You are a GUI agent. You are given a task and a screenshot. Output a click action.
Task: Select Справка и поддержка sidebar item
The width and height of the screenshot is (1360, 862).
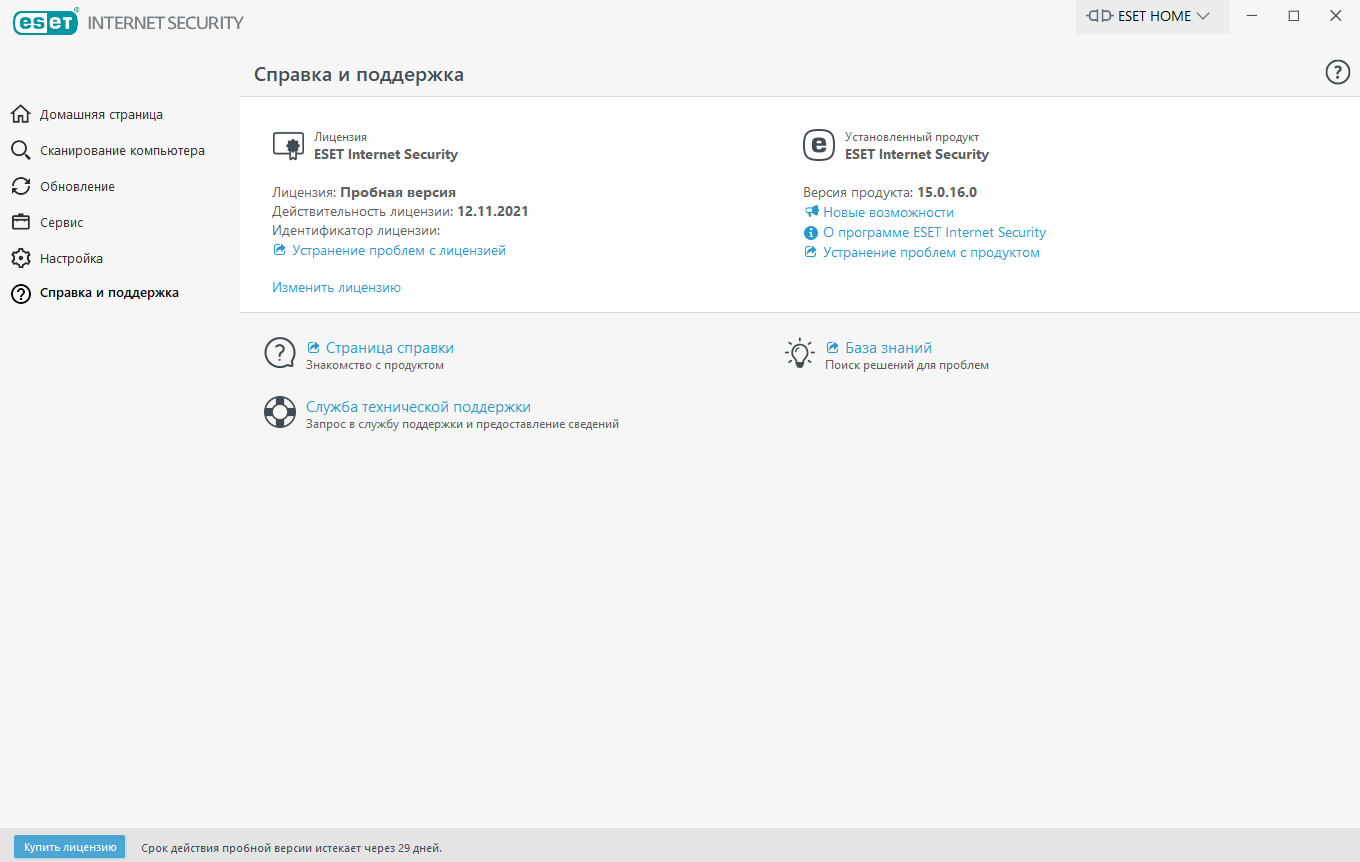click(109, 293)
